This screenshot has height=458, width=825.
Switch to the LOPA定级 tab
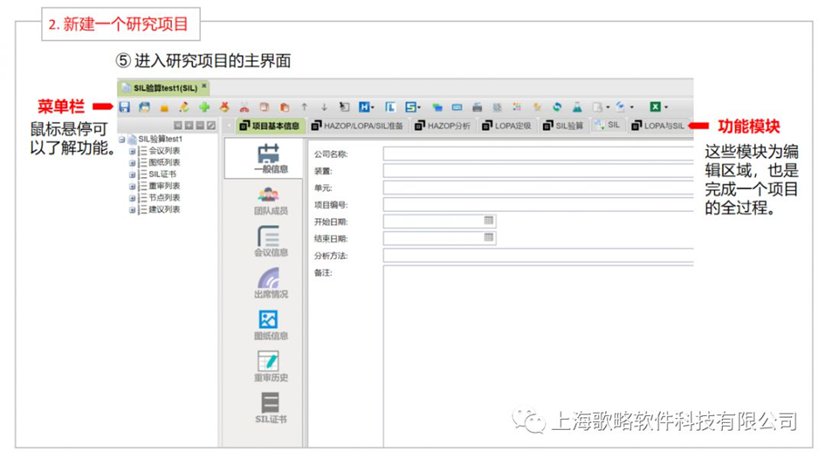(506, 126)
